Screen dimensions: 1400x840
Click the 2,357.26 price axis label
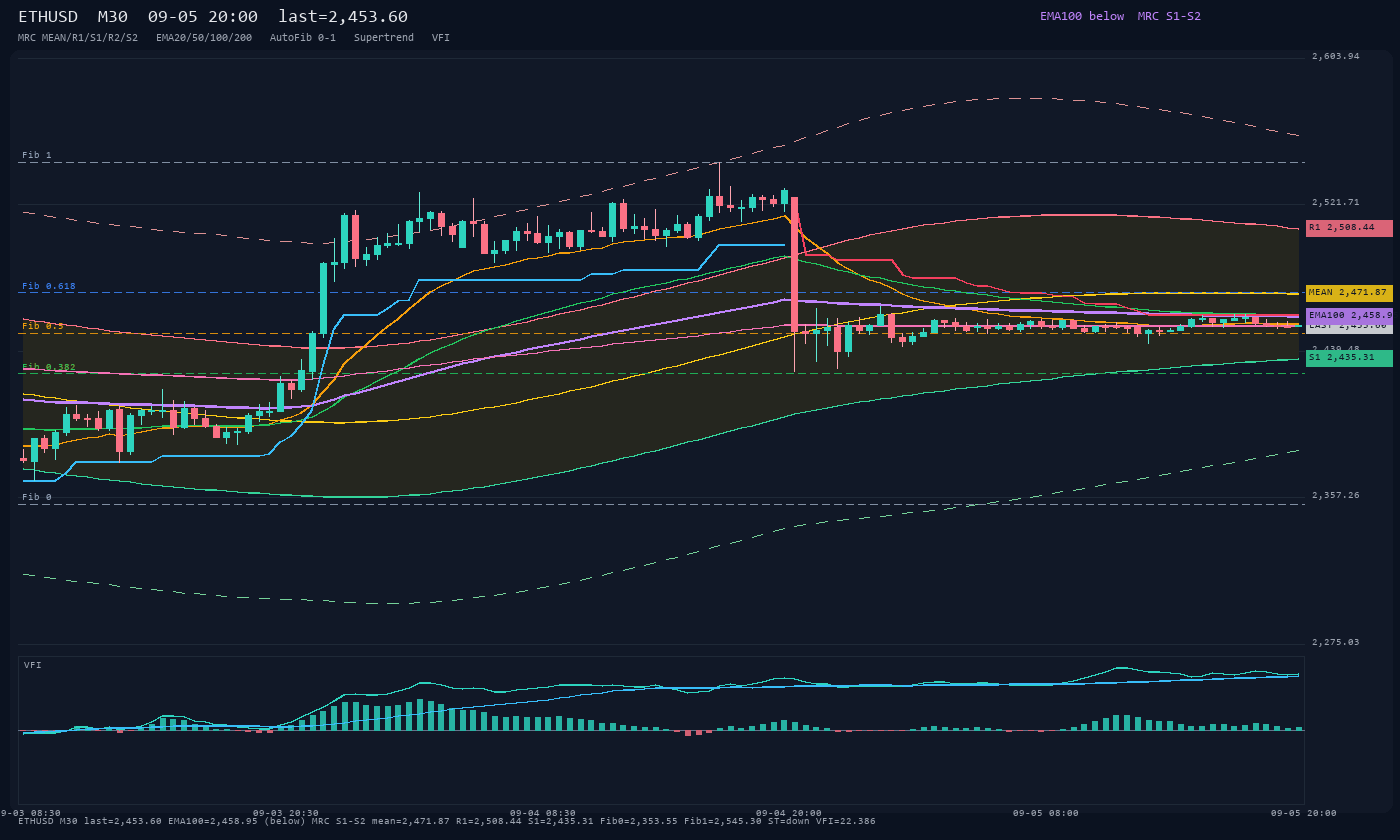click(x=1336, y=495)
